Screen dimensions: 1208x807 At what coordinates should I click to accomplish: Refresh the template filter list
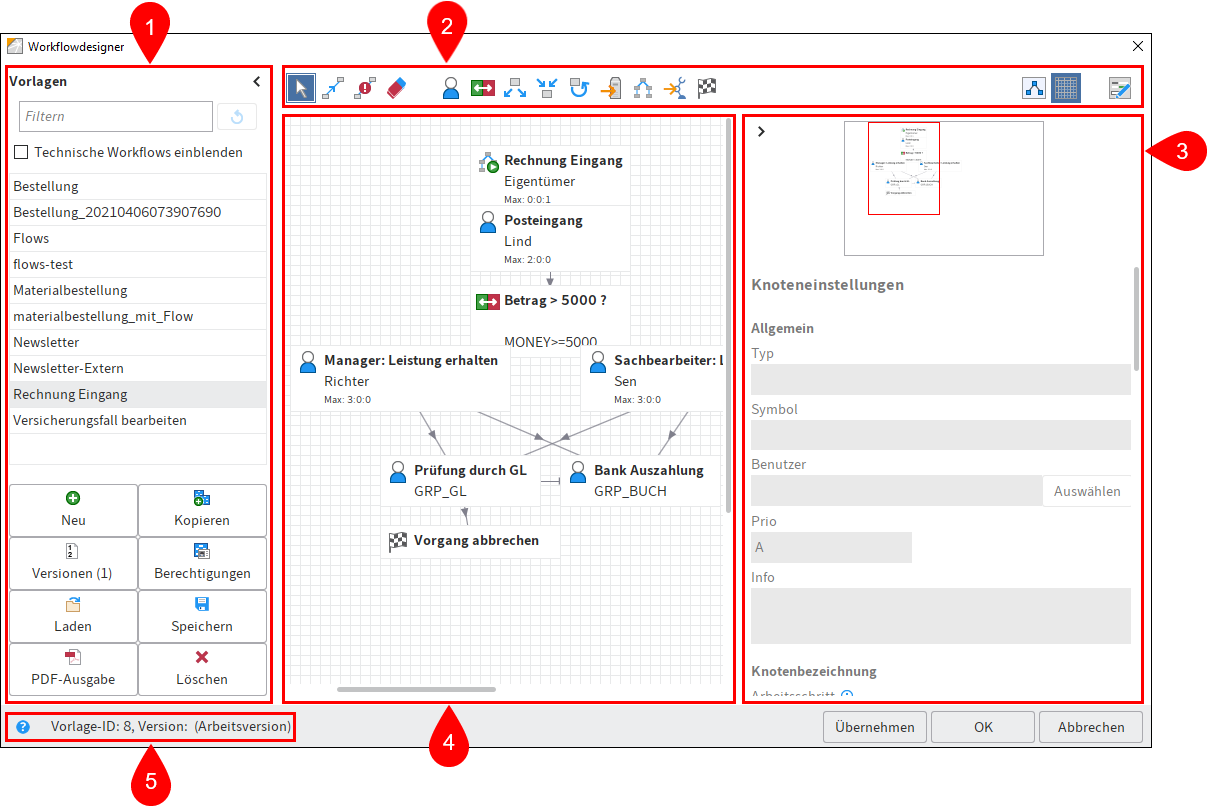[x=237, y=117]
